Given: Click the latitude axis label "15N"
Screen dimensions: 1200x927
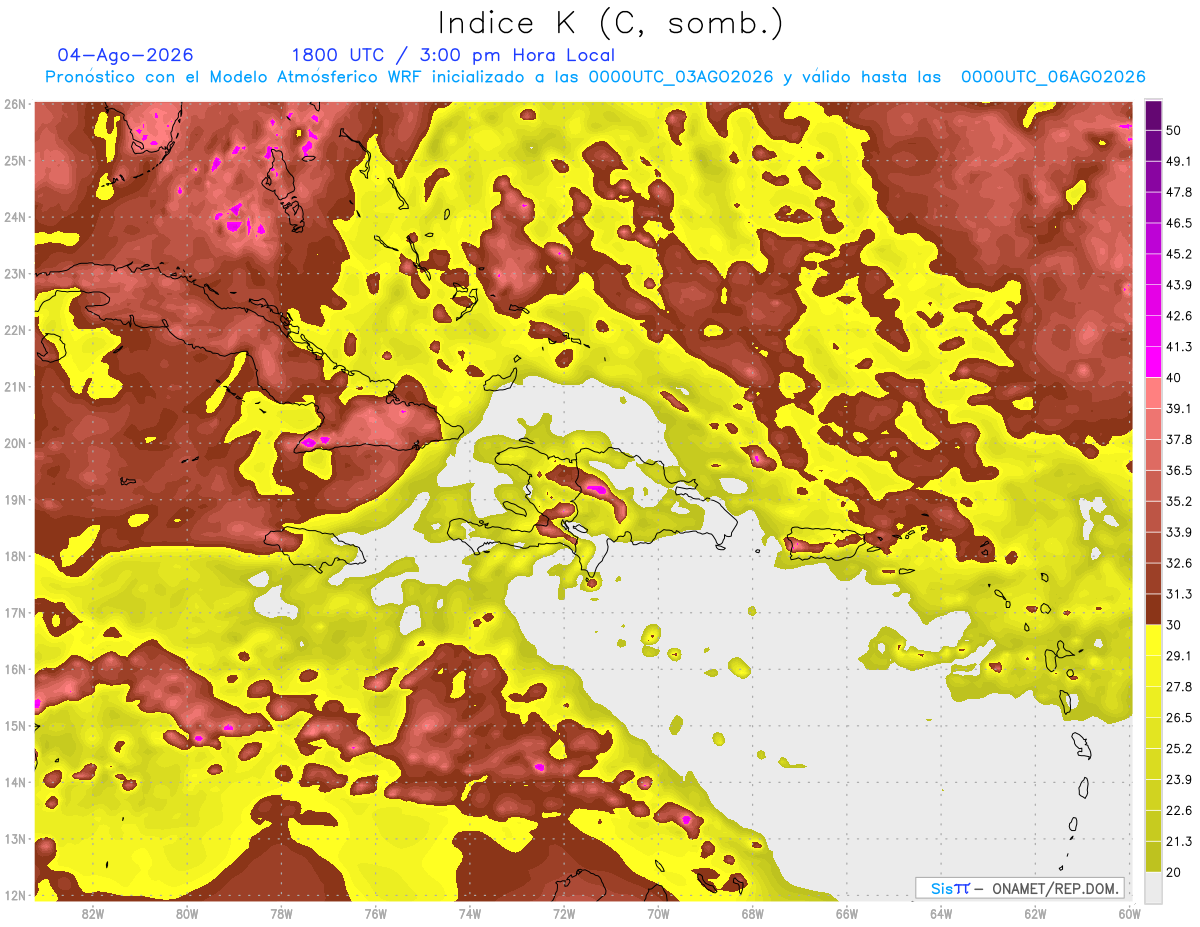Looking at the screenshot, I should coord(15,726).
